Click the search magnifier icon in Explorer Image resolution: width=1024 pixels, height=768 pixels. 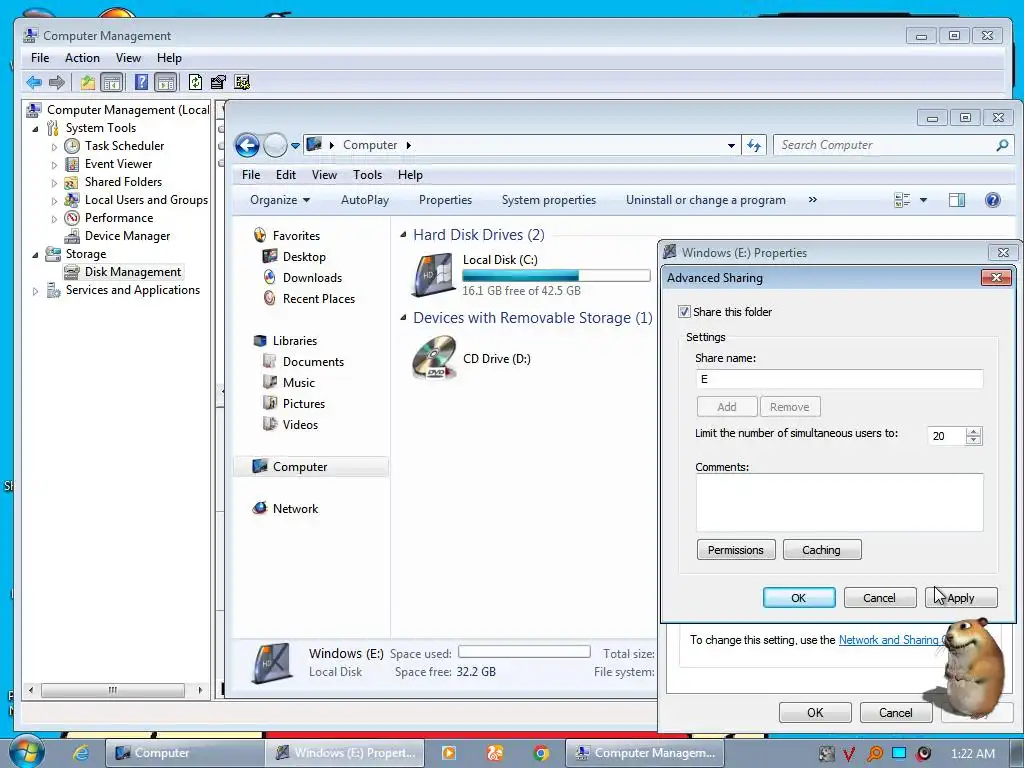1002,145
